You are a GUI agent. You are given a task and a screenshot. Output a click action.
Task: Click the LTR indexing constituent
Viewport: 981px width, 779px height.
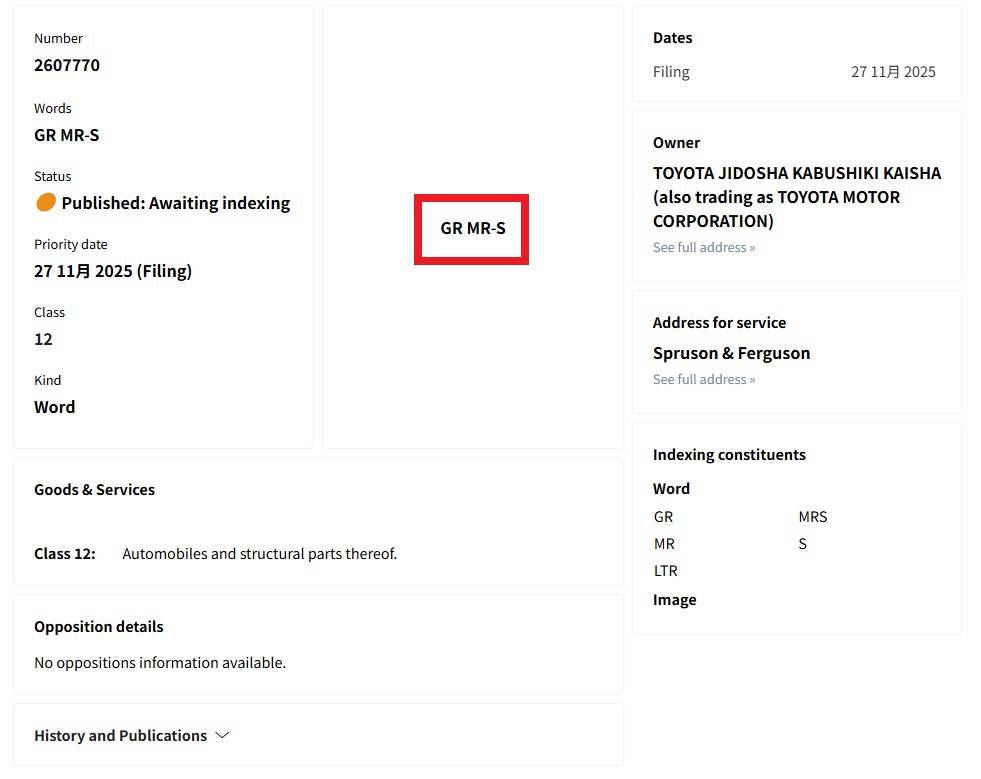(x=665, y=571)
